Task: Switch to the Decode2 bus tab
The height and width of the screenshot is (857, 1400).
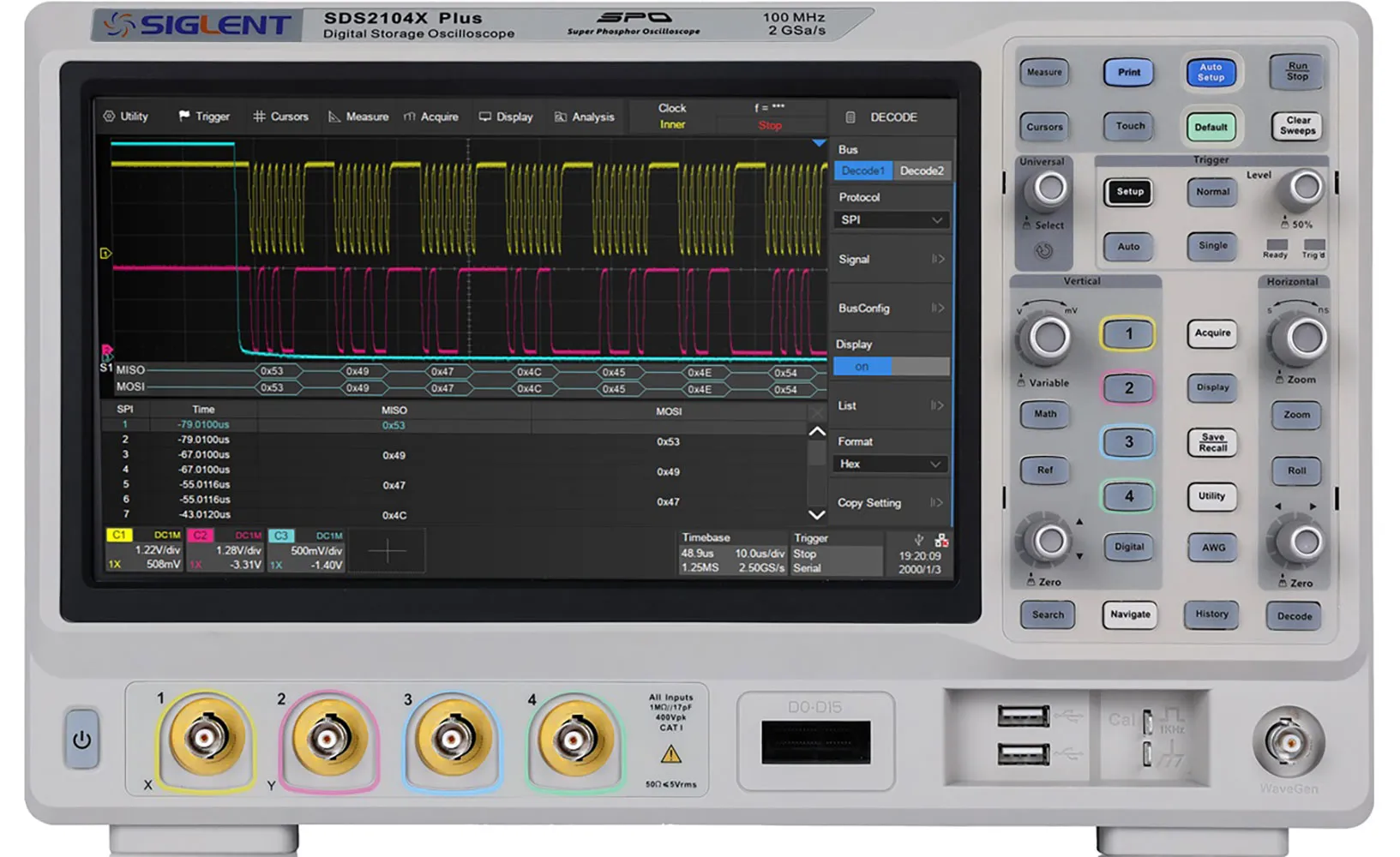Action: (922, 171)
